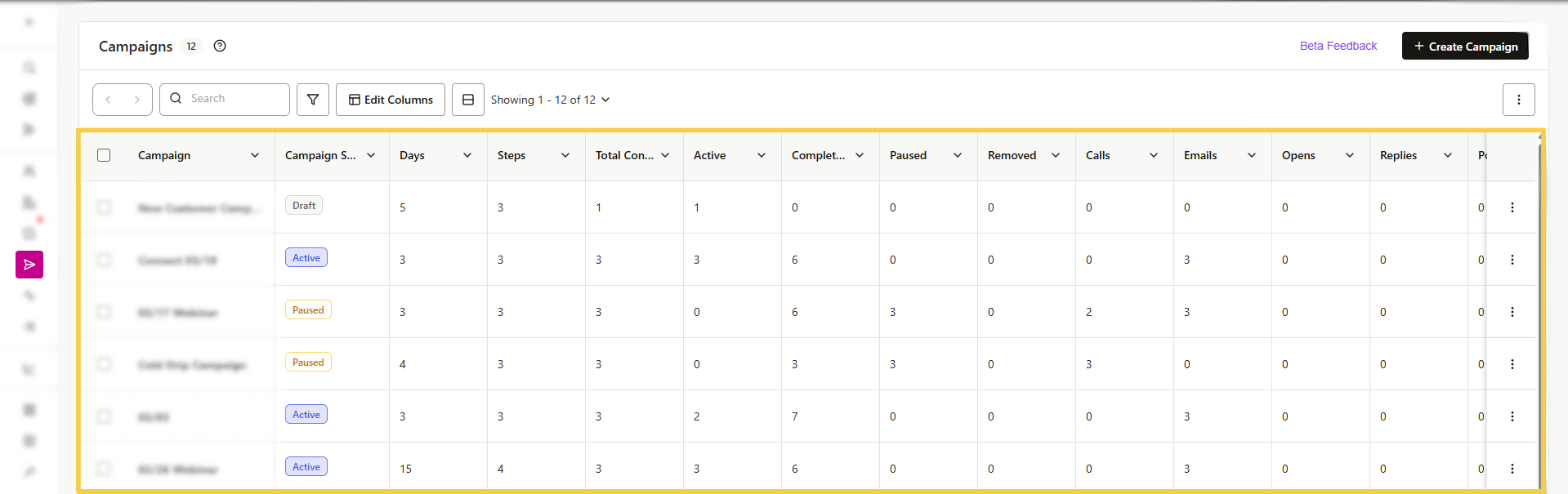Click the Campaigns page title
1568x494 pixels.
[x=136, y=47]
